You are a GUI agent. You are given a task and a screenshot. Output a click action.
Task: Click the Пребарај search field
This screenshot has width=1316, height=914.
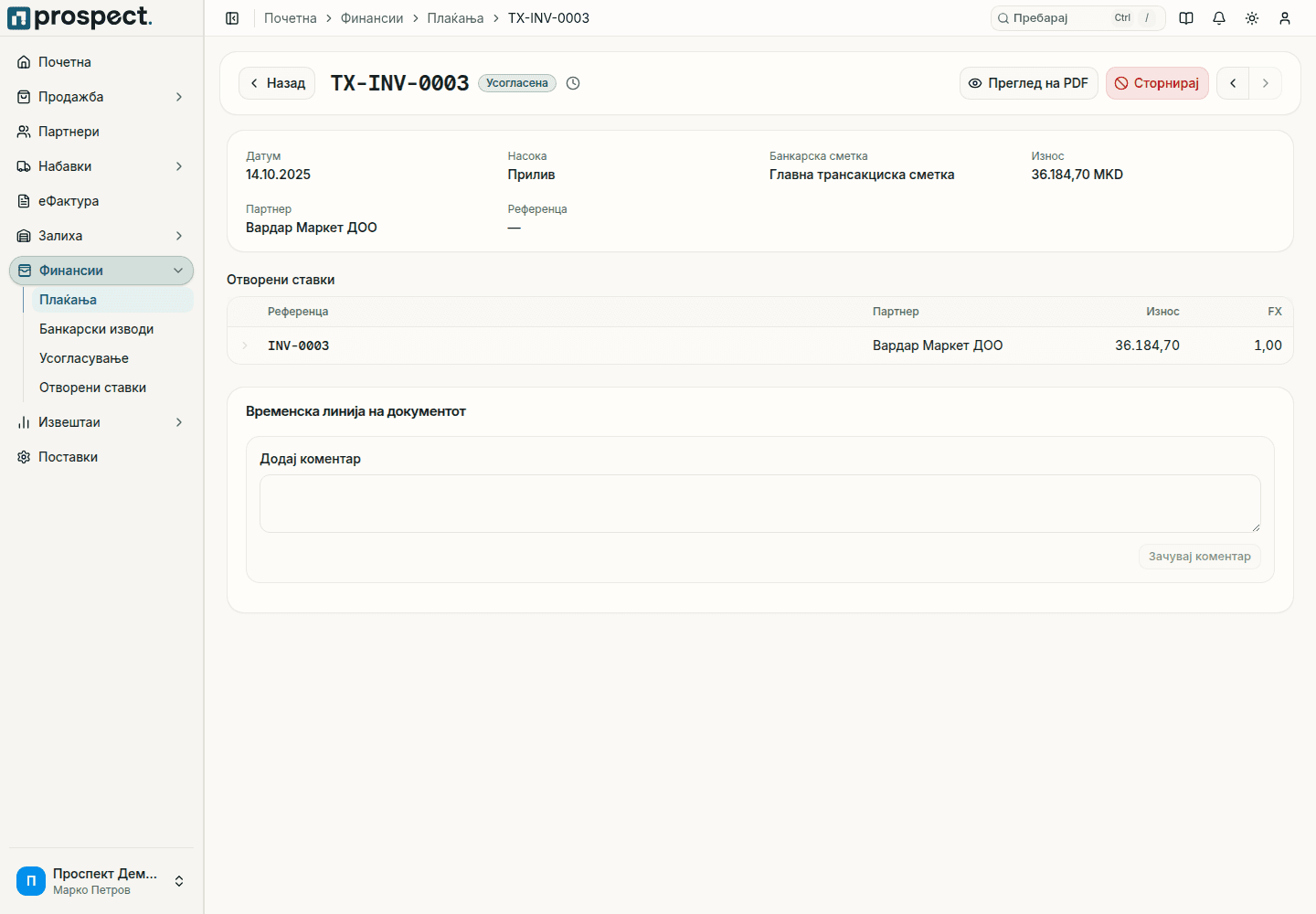pyautogui.click(x=1078, y=18)
